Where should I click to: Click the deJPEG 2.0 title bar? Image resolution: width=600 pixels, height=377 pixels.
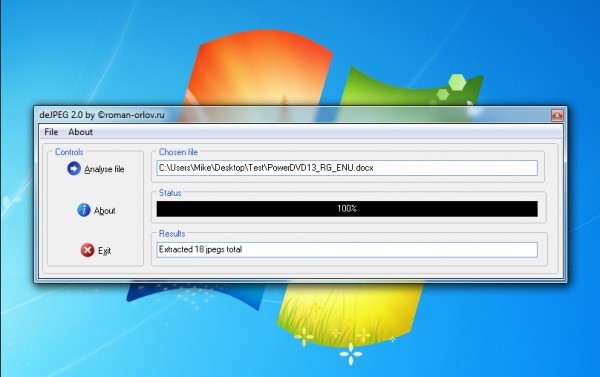click(291, 115)
